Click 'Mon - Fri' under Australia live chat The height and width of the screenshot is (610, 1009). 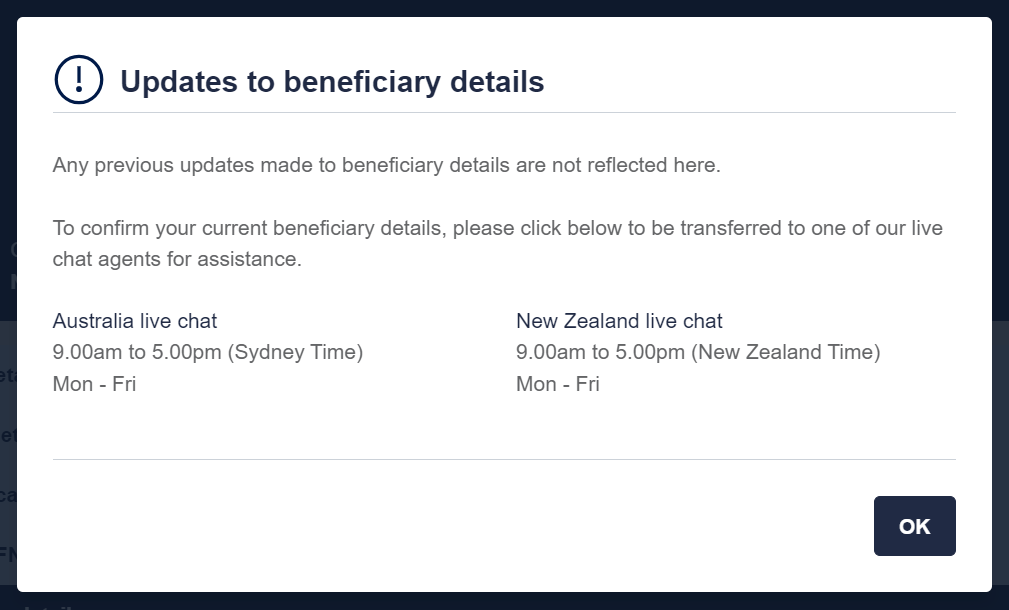tap(94, 384)
